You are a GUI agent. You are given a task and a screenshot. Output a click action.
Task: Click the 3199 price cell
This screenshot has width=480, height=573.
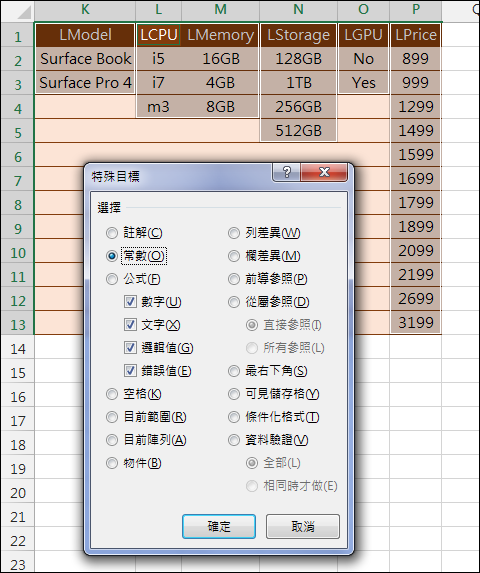coord(416,323)
